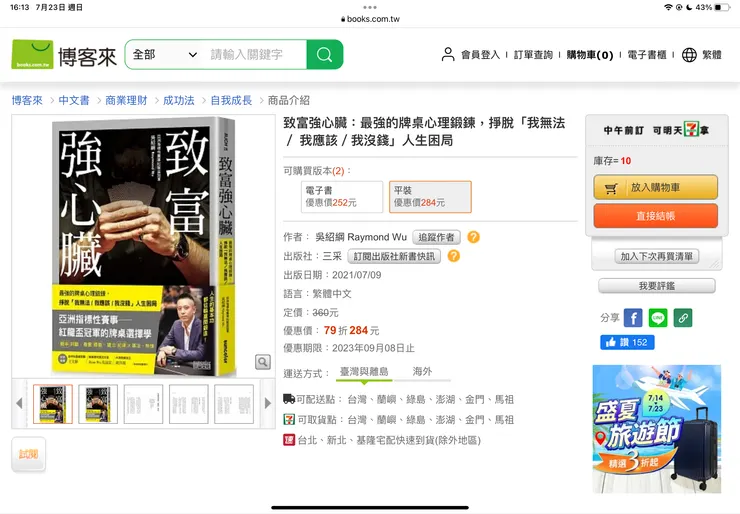Click the zoom magnifier on cover image
Viewport: 740px width, 514px height.
pos(263,362)
